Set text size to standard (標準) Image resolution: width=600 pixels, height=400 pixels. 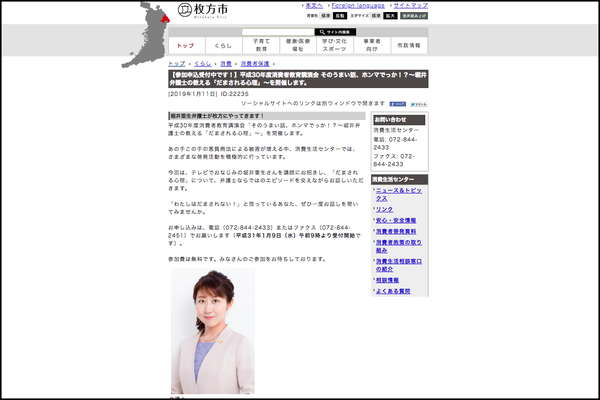click(376, 17)
